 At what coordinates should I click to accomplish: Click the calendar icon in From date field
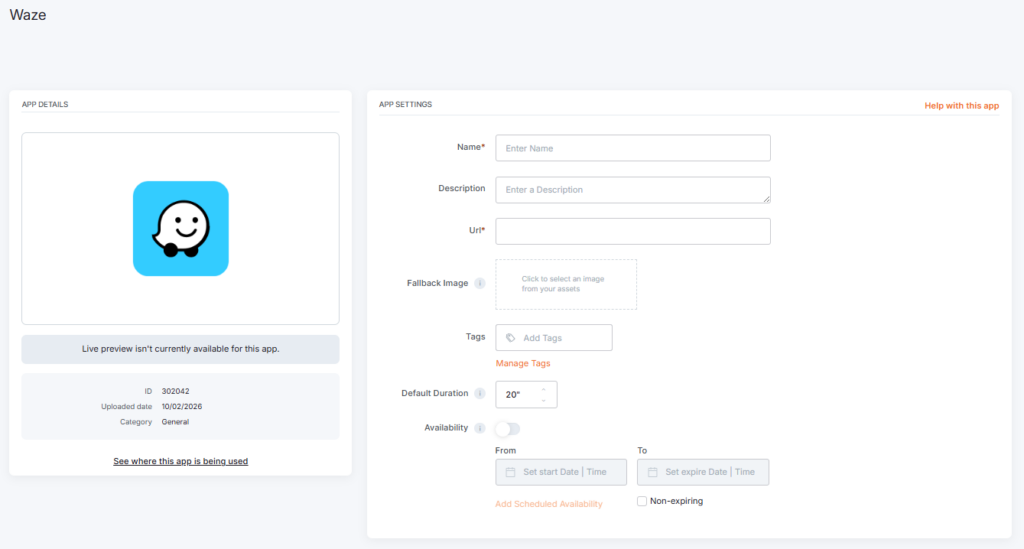tap(510, 472)
